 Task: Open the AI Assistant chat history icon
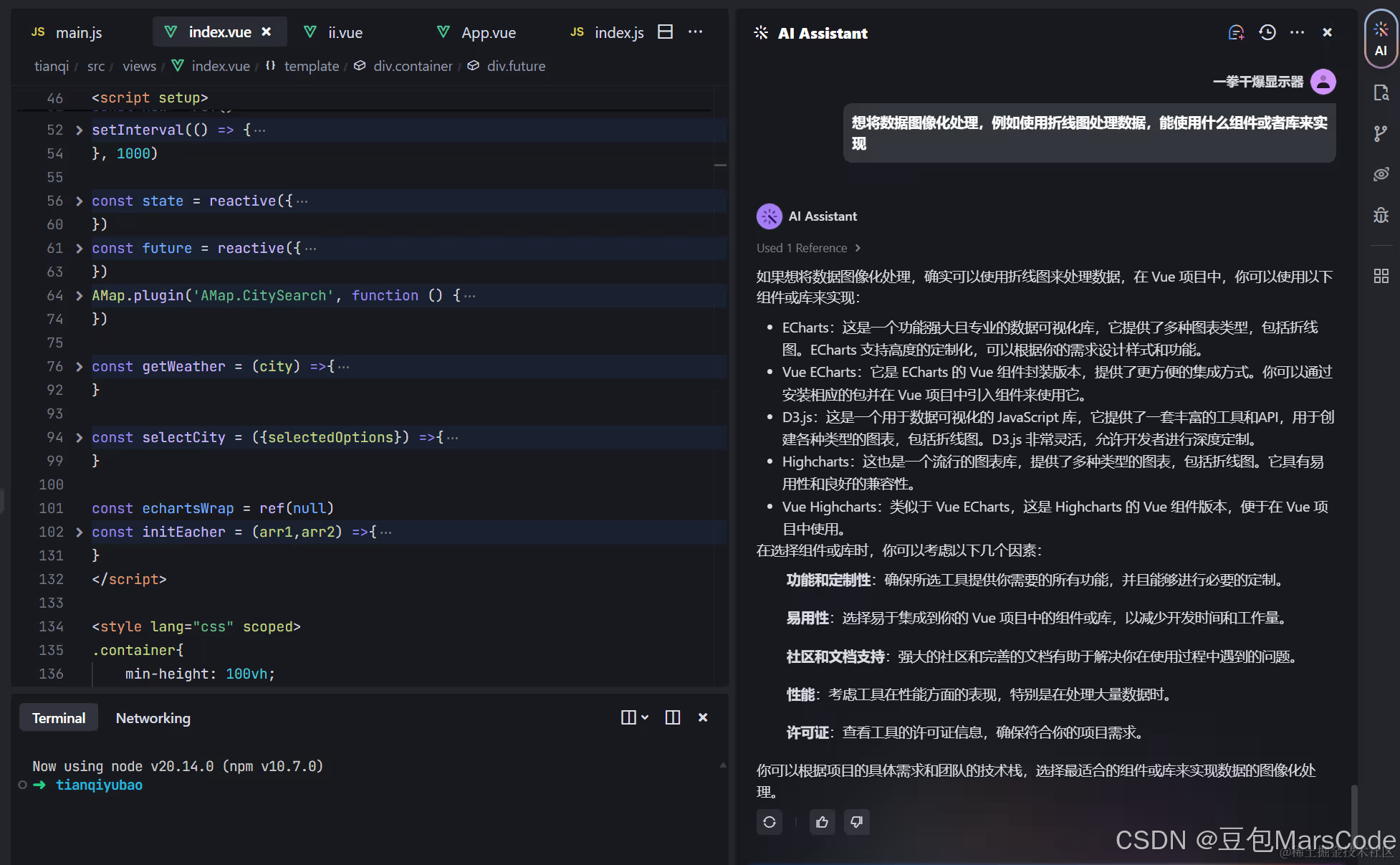click(x=1267, y=33)
